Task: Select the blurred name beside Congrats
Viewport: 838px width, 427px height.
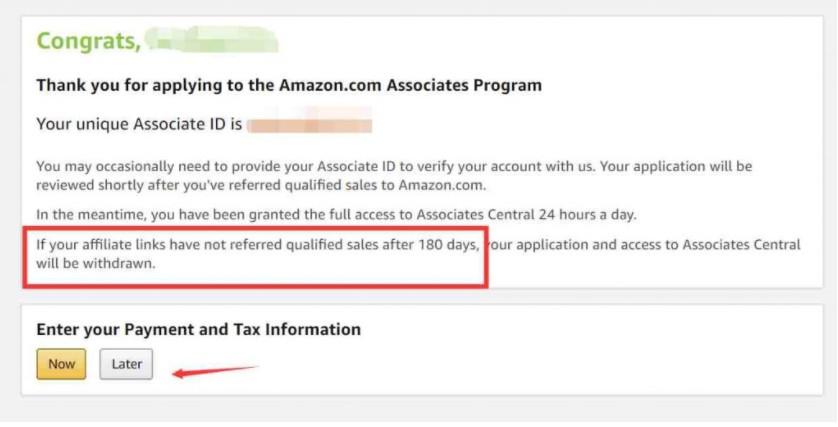Action: click(x=210, y=41)
